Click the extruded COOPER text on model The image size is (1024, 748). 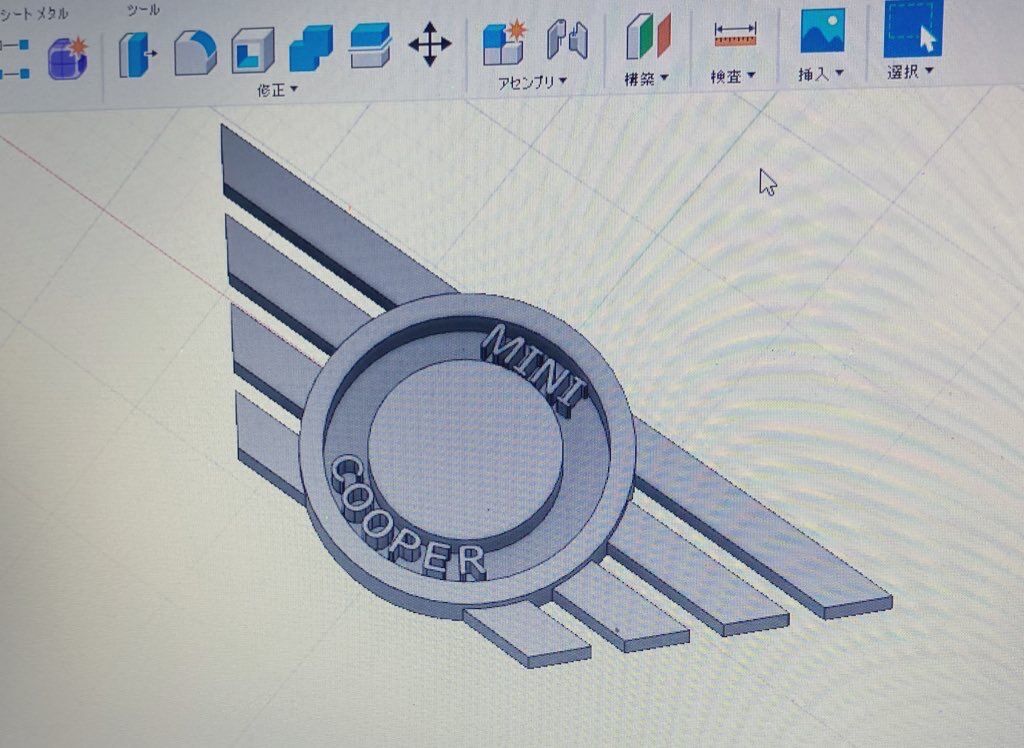coord(407,519)
